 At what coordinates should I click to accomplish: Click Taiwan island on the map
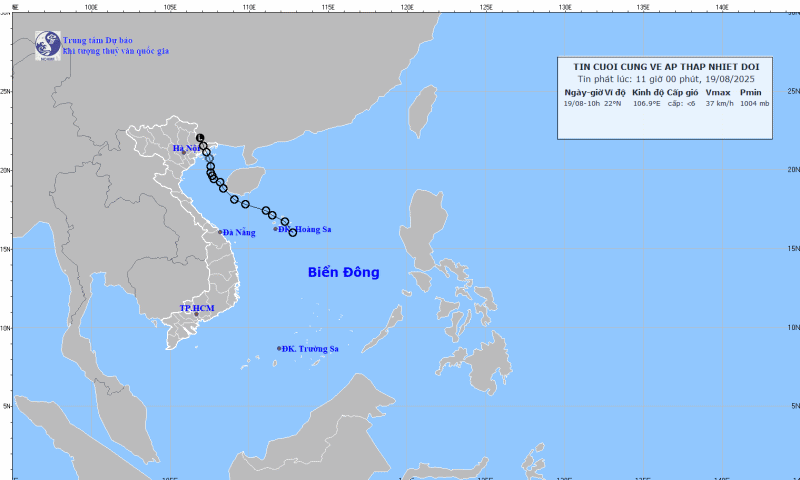point(422,111)
